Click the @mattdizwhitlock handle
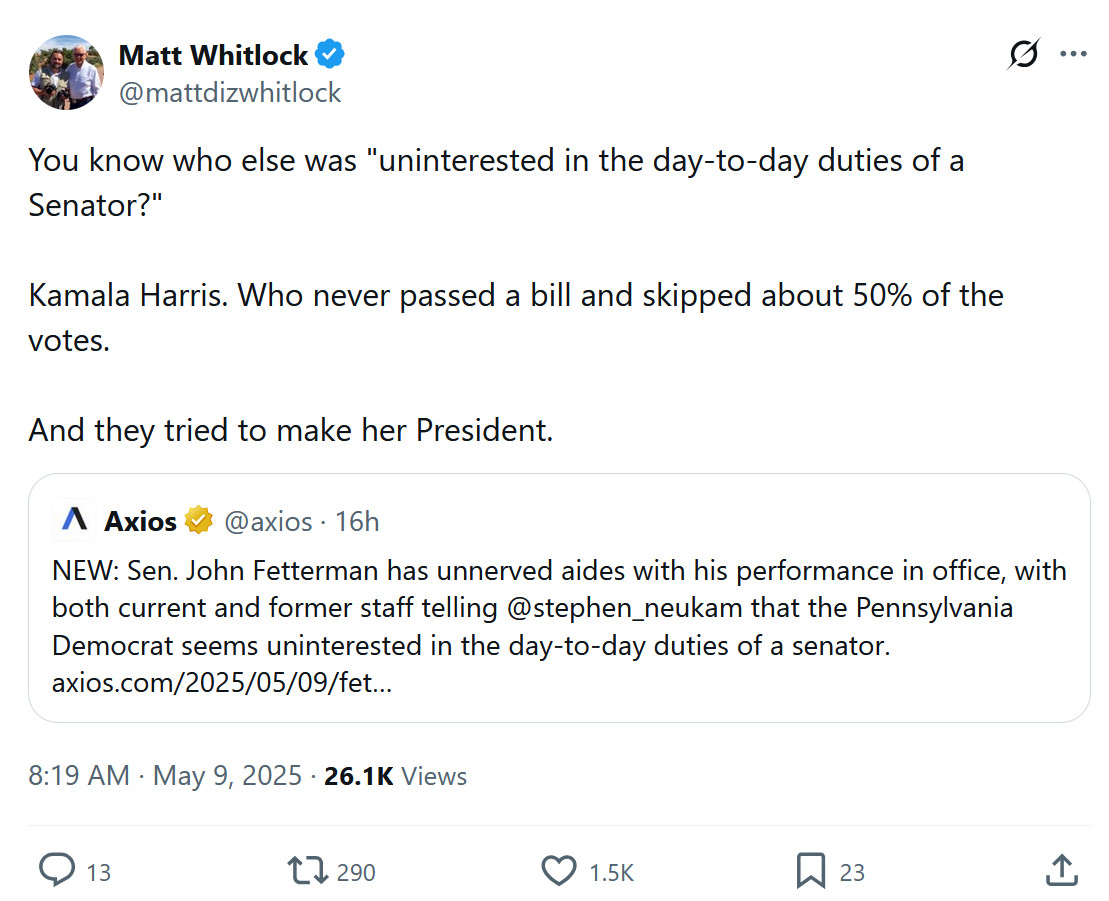The width and height of the screenshot is (1109, 901). click(230, 93)
